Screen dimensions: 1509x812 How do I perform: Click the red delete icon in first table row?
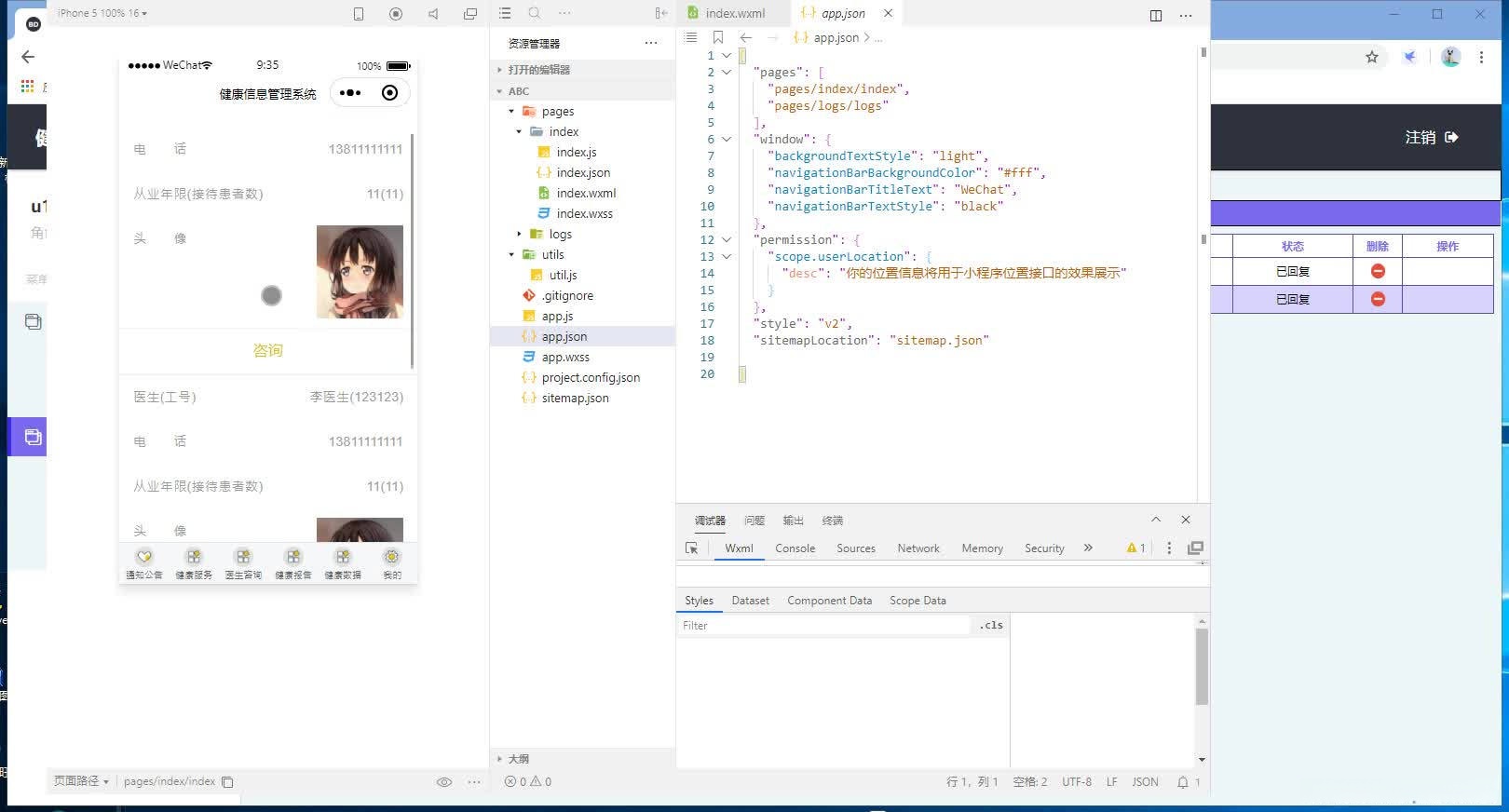(x=1377, y=271)
